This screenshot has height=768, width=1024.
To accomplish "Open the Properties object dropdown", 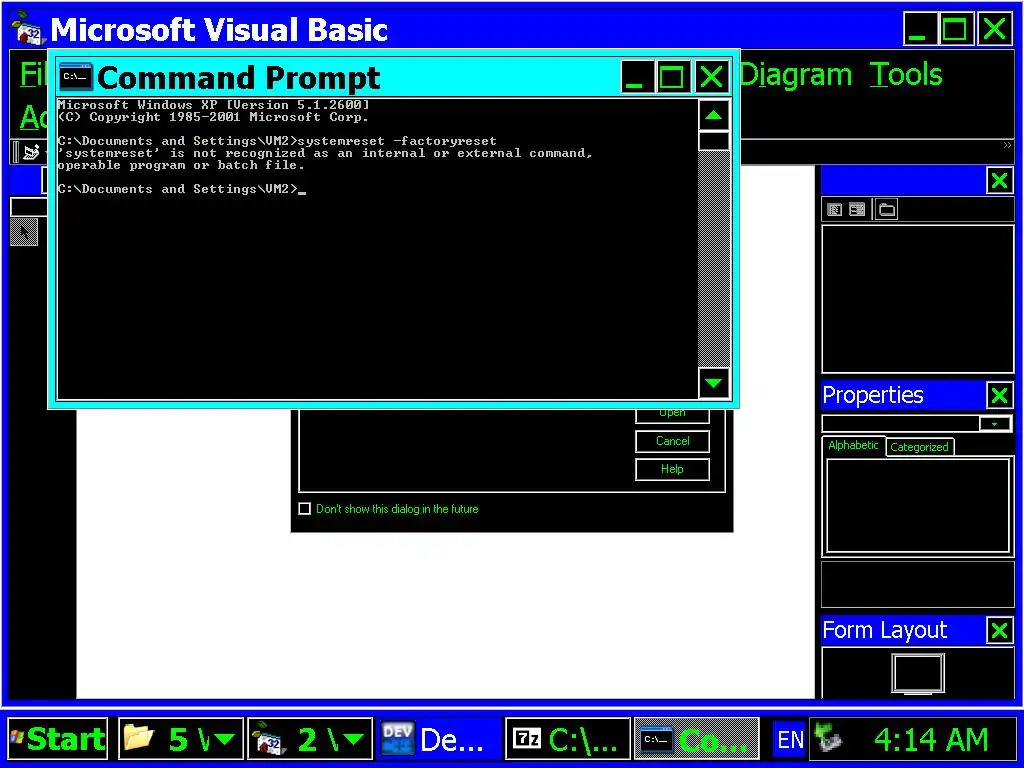I will [995, 424].
